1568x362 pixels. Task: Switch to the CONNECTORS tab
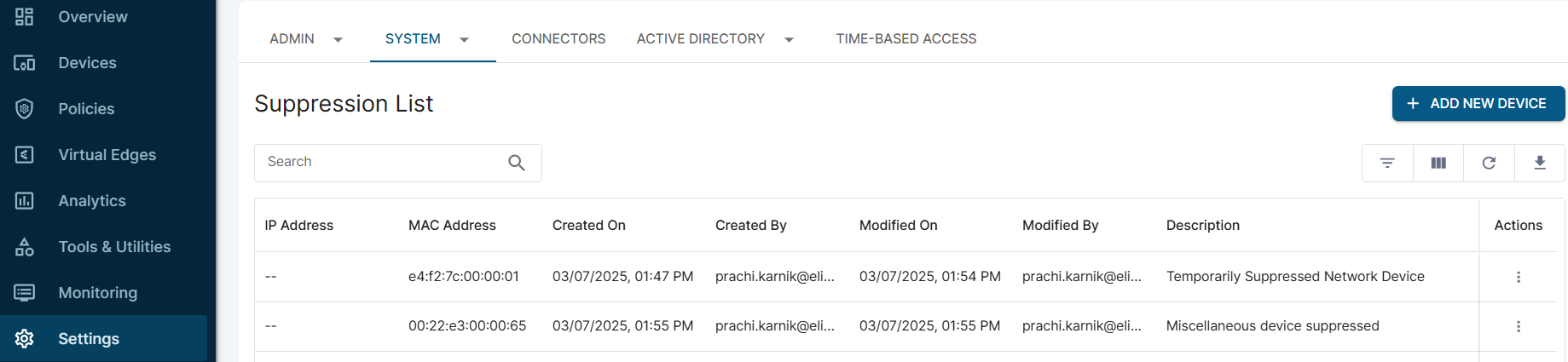point(558,39)
